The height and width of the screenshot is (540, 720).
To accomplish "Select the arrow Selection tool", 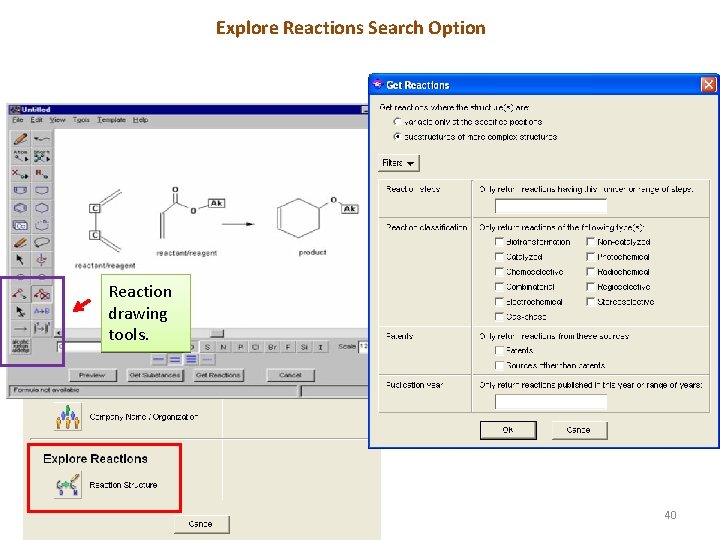I will tap(20, 259).
